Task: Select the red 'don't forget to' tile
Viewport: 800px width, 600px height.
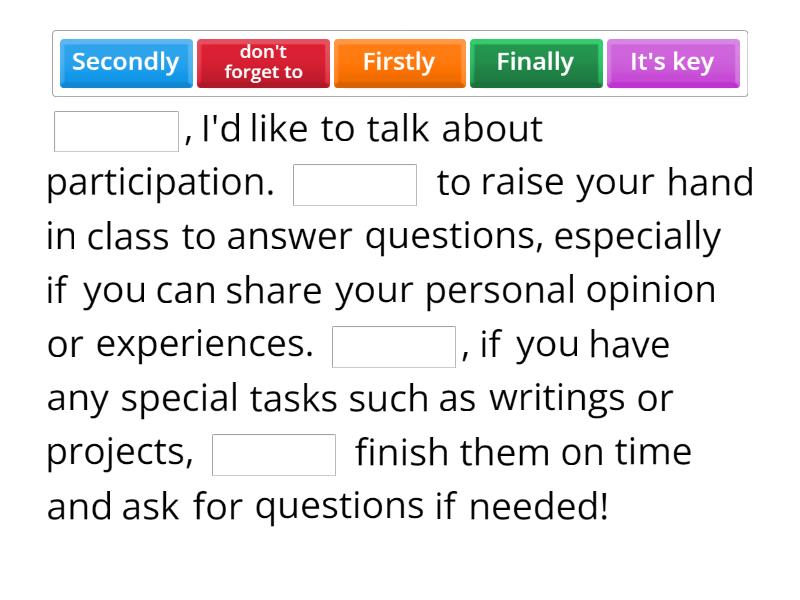Action: tap(263, 62)
